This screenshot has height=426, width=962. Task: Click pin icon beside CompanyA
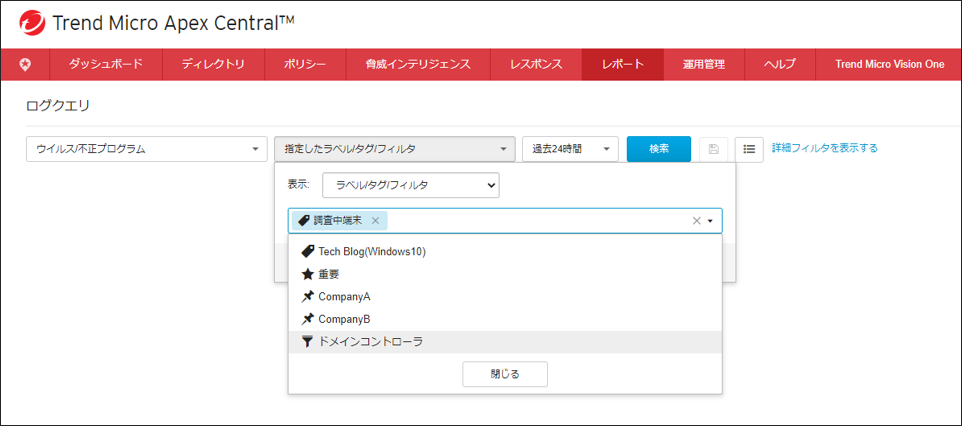click(x=308, y=296)
